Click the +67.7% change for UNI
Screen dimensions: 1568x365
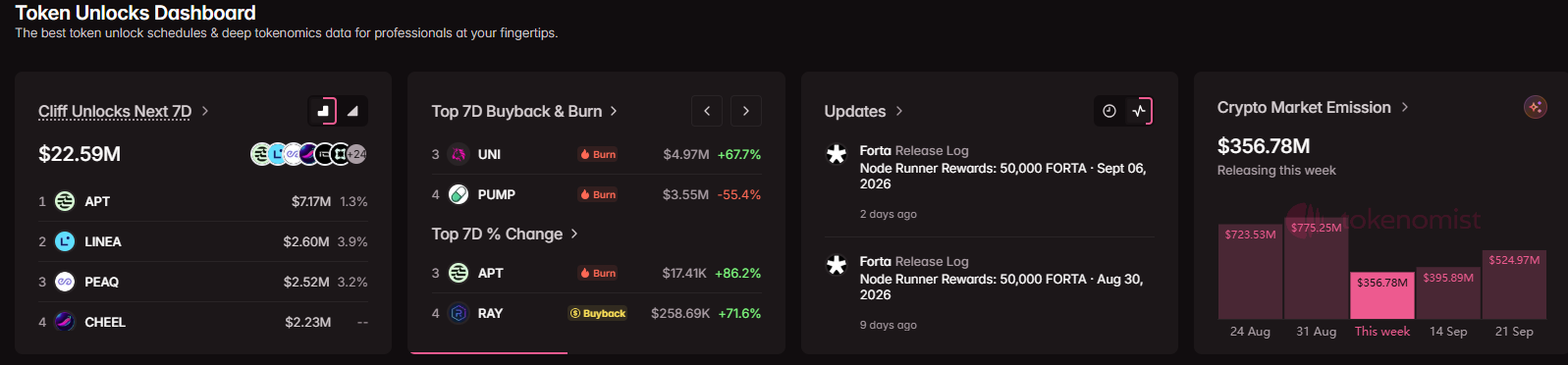pyautogui.click(x=739, y=154)
